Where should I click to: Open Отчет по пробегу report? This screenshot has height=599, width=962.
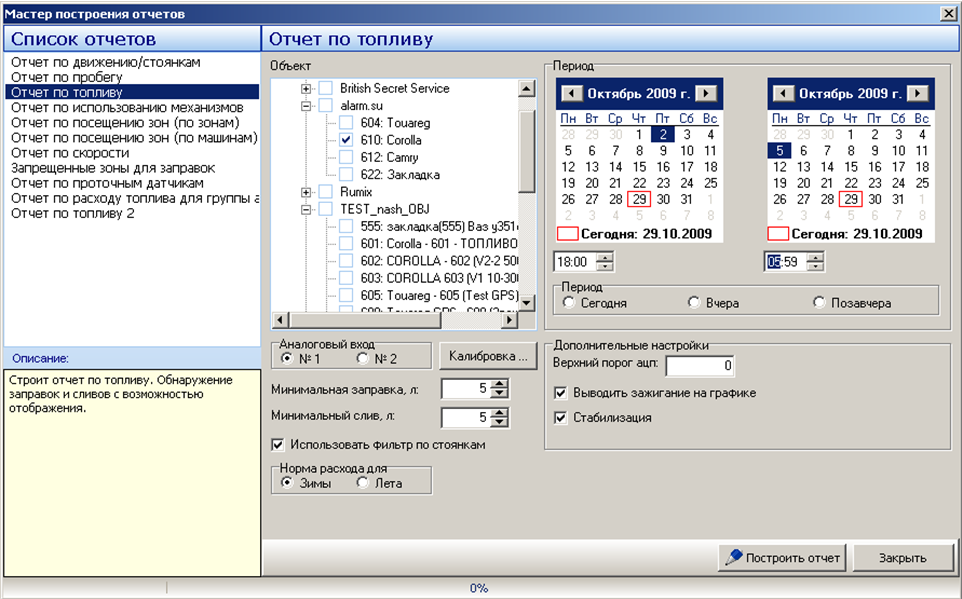click(x=67, y=77)
